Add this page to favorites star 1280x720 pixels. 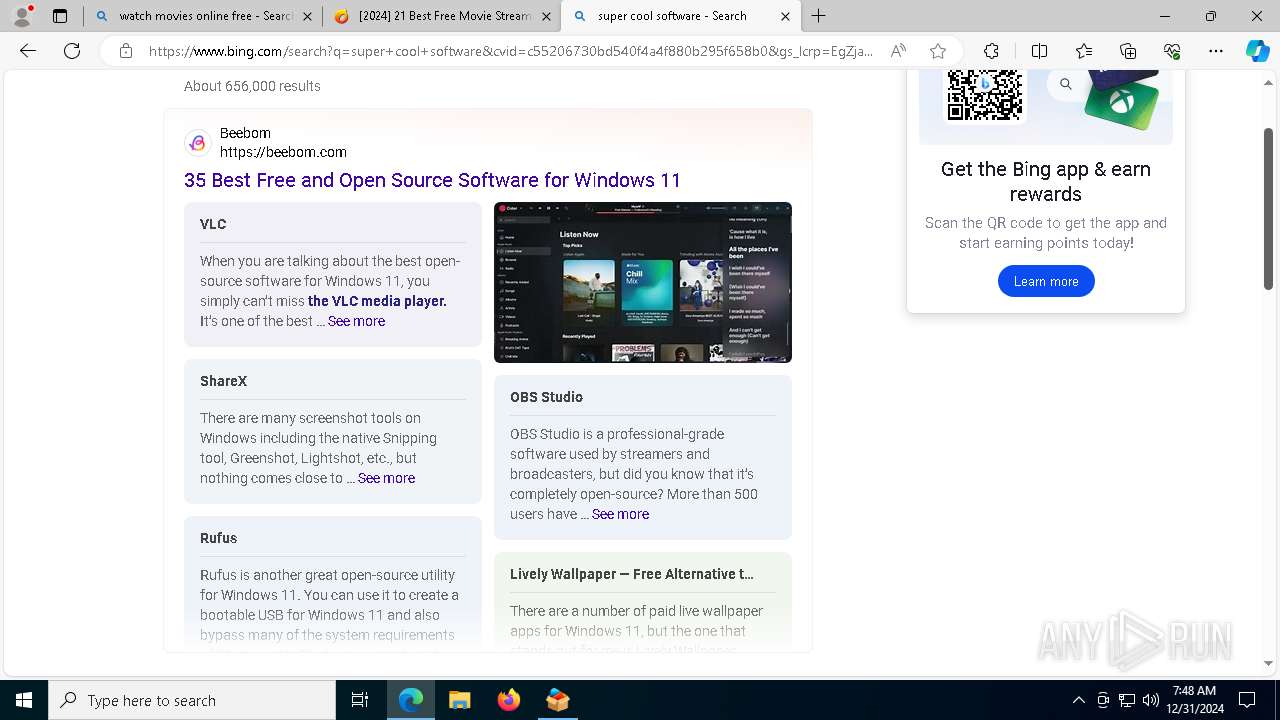(x=937, y=51)
